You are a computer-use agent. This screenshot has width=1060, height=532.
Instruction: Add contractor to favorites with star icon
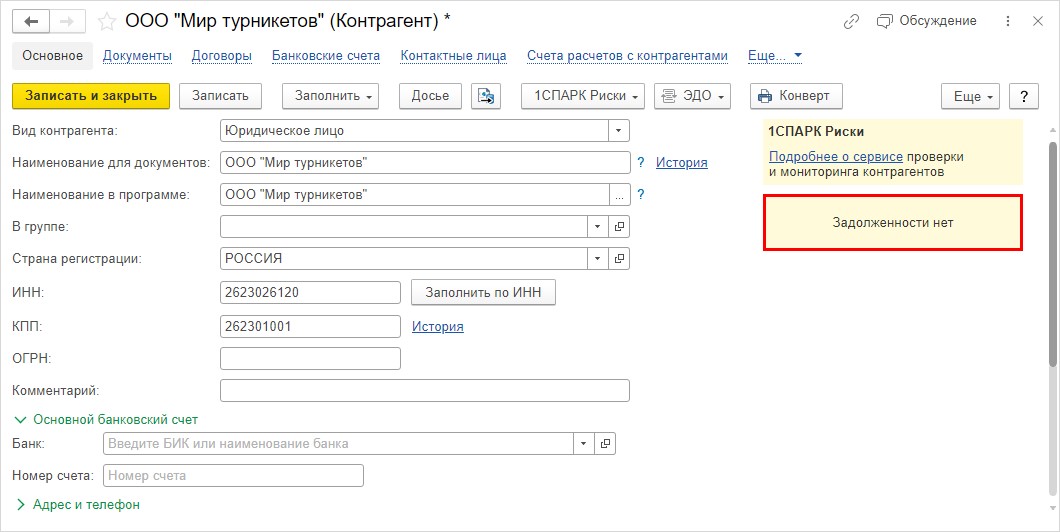click(107, 22)
